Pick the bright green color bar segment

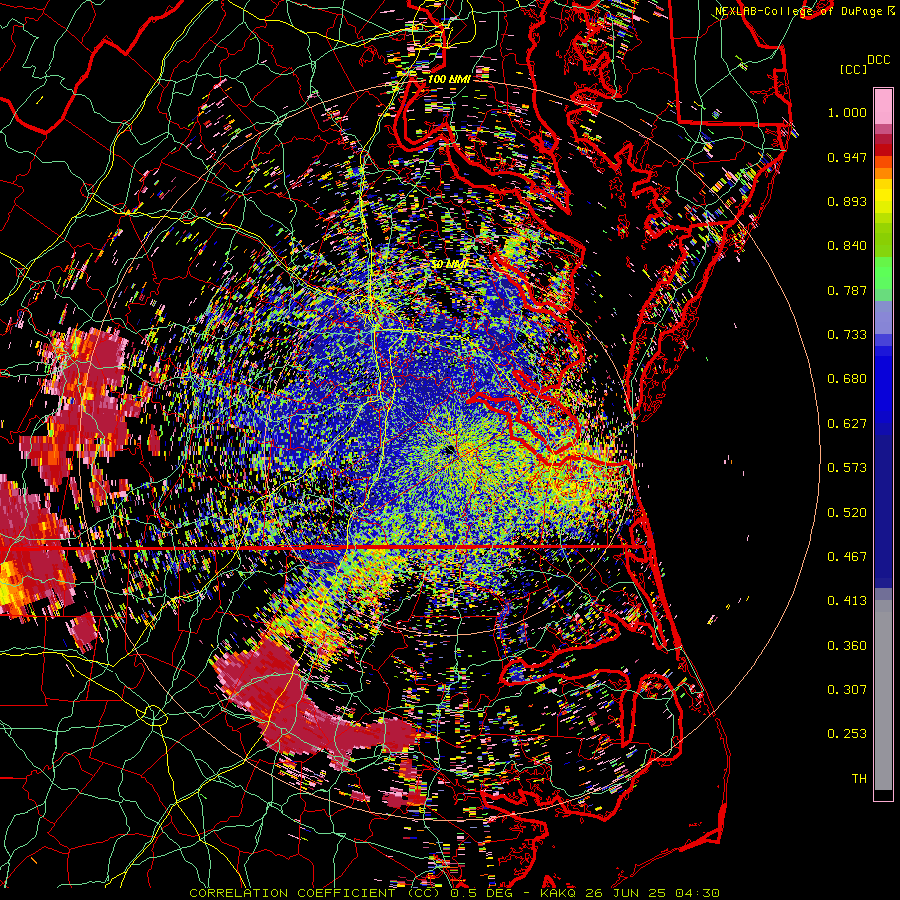(883, 273)
